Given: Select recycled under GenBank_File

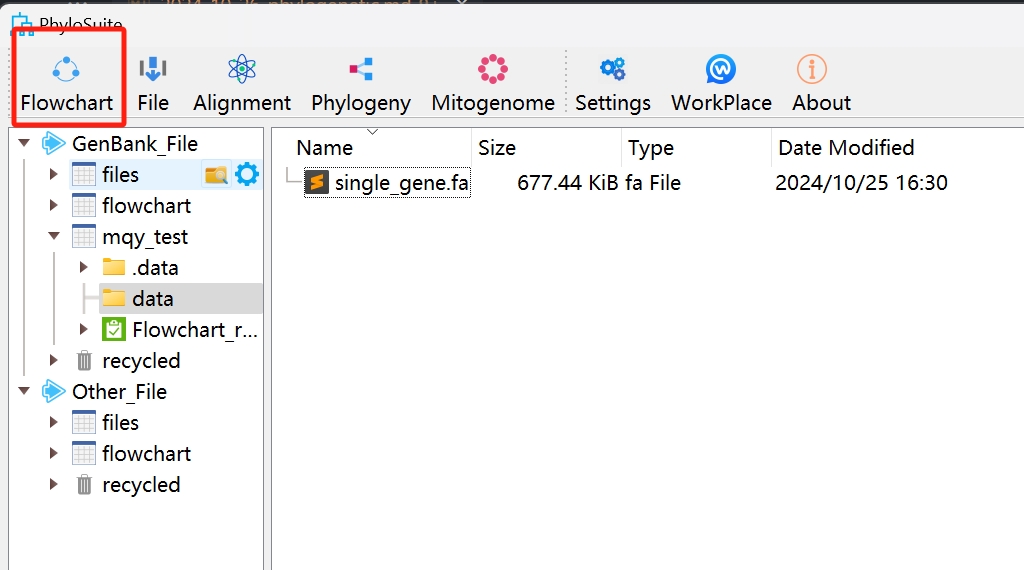Looking at the screenshot, I should [141, 361].
